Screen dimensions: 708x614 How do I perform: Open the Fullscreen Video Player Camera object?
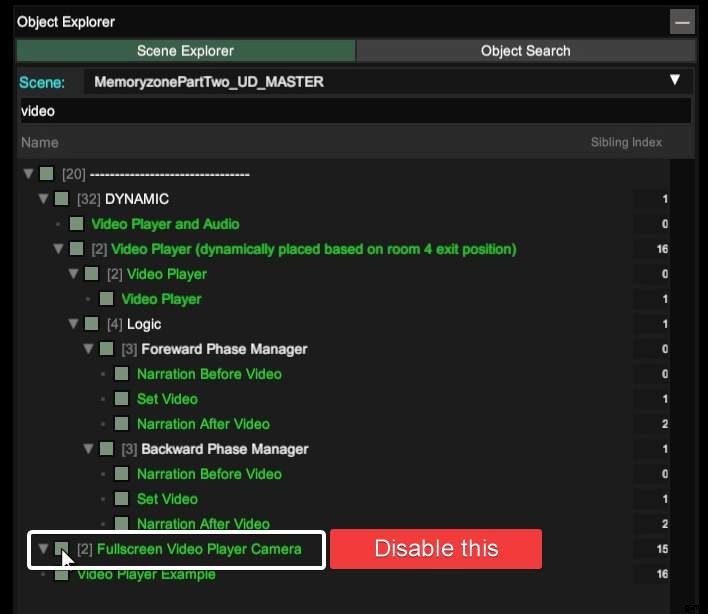click(198, 549)
